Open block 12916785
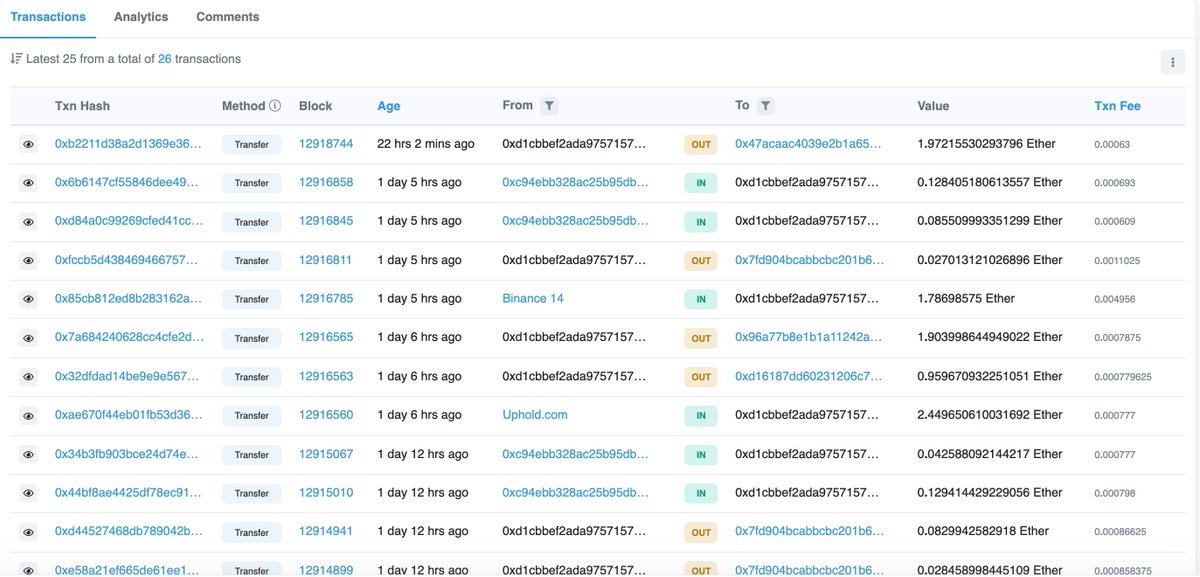Image resolution: width=1200 pixels, height=577 pixels. 326,298
